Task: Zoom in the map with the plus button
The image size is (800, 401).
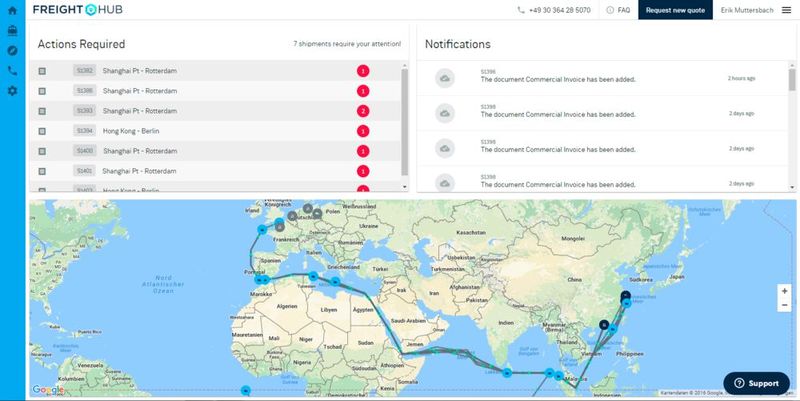Action: tap(784, 291)
